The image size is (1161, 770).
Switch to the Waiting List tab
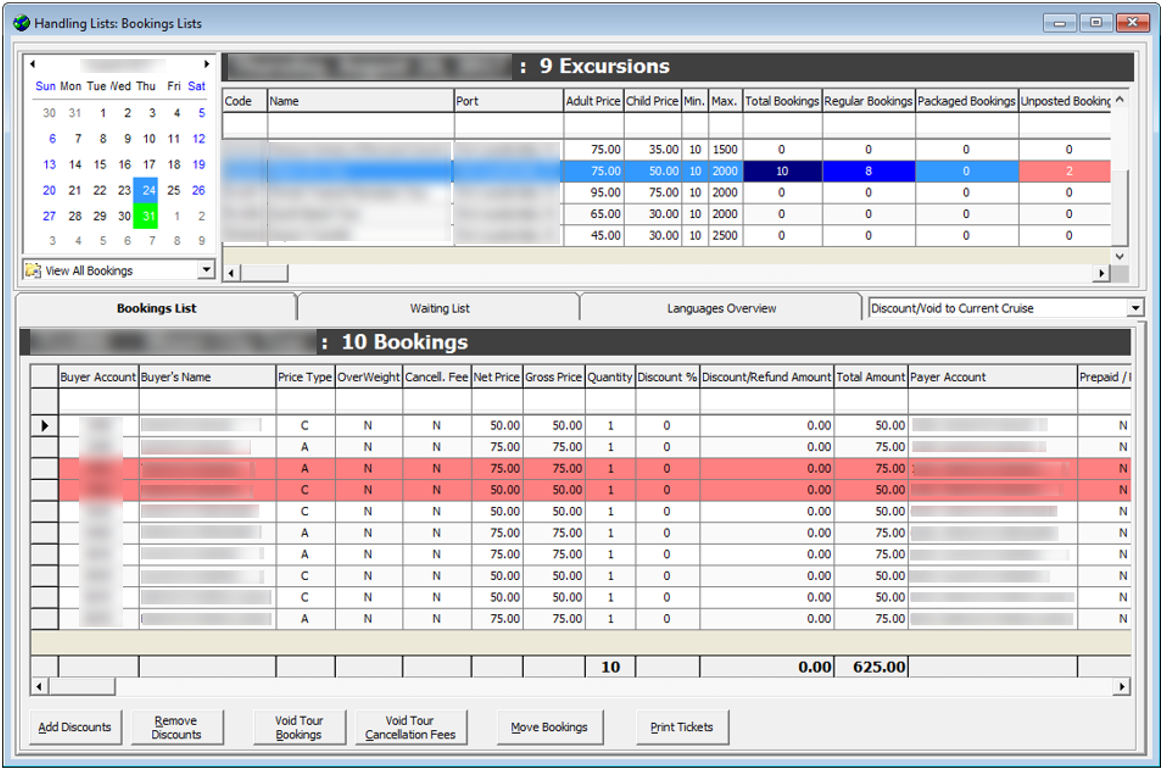pyautogui.click(x=440, y=308)
